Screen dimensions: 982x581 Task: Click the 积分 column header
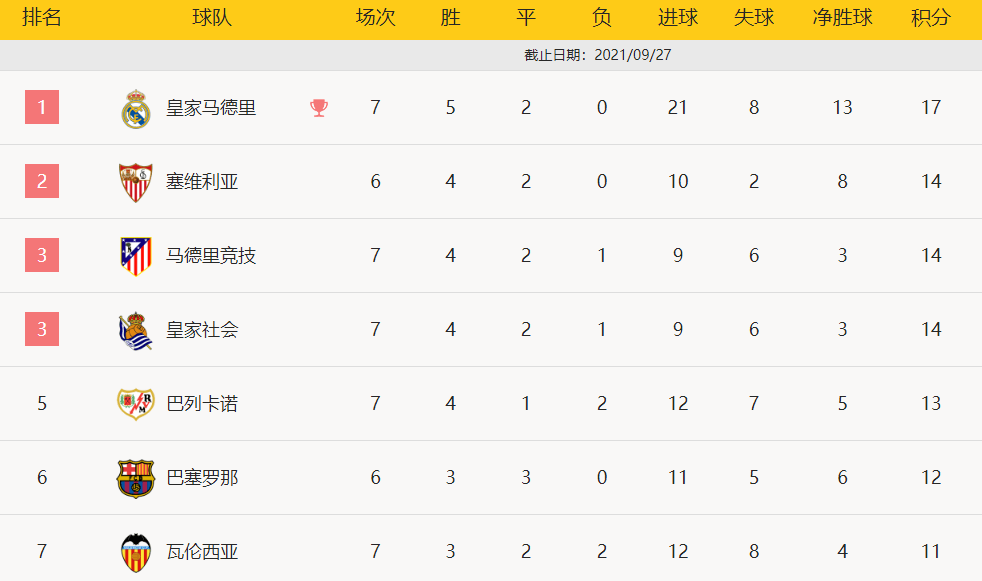(x=931, y=19)
